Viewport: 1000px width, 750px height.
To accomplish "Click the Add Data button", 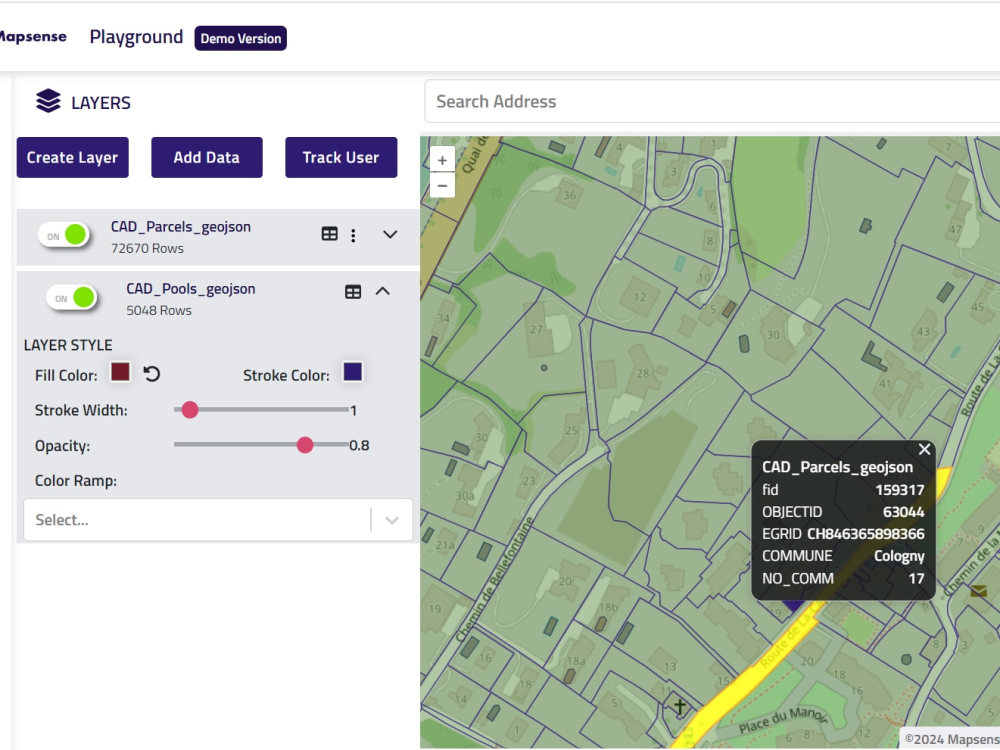I will pos(207,158).
